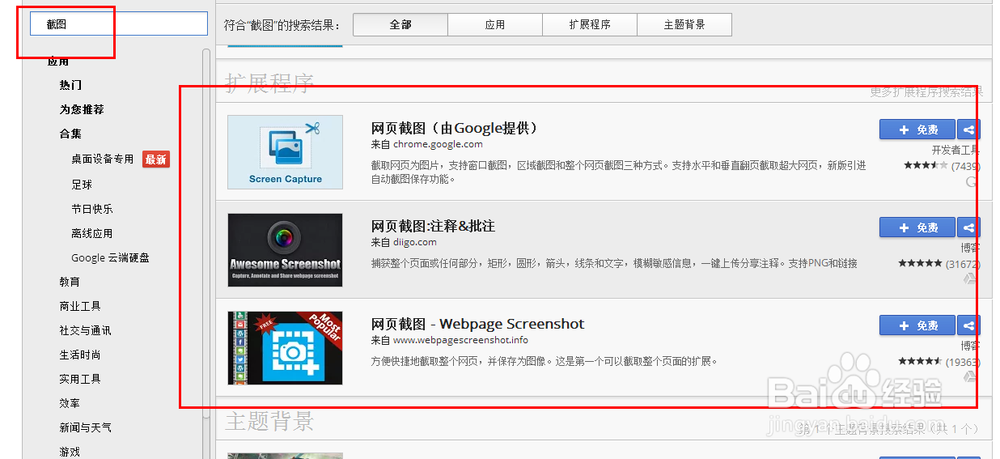1000x459 pixels.
Task: Add Google 网页截图 via 免费 button
Action: (x=917, y=129)
